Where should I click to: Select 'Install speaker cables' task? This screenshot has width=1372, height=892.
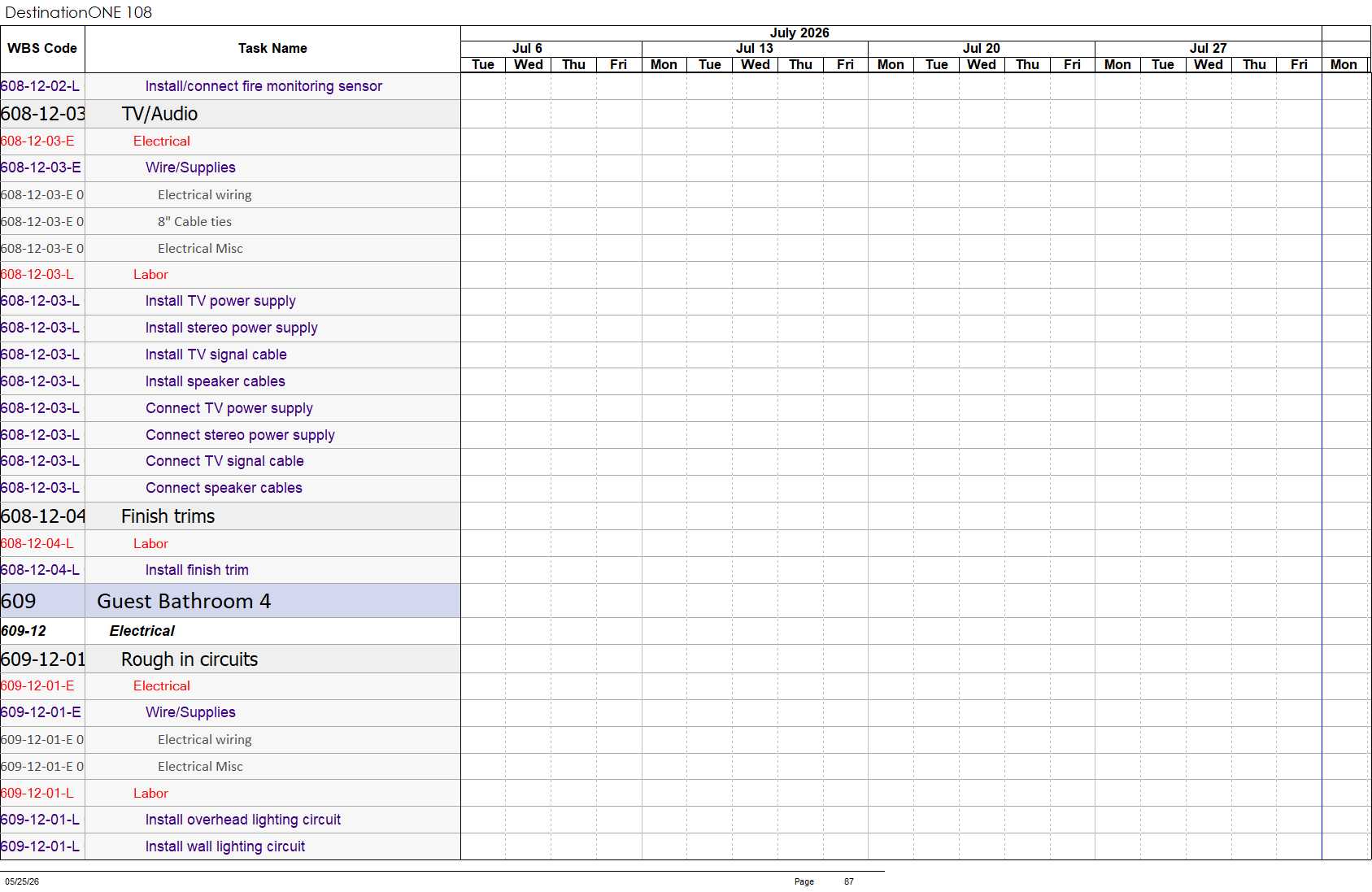click(x=215, y=381)
